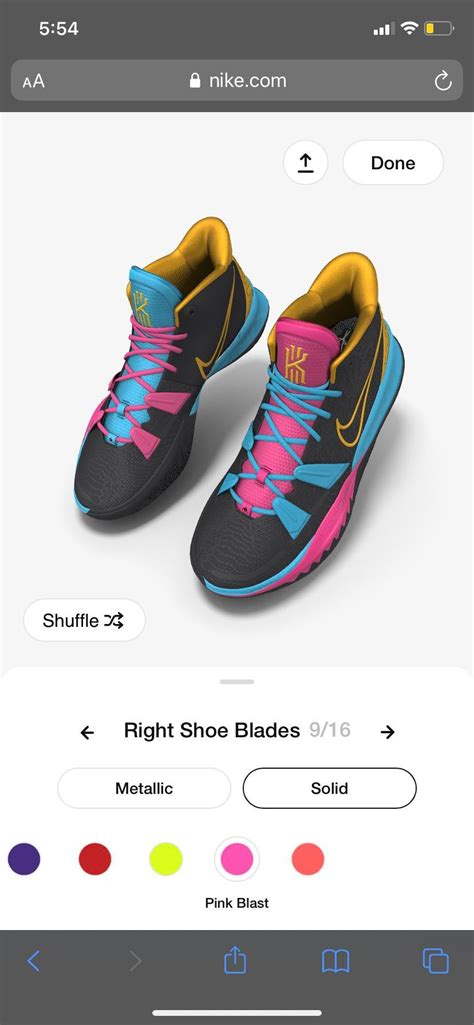The height and width of the screenshot is (1025, 474).
Task: Tap the nike.com address bar
Action: [x=237, y=81]
